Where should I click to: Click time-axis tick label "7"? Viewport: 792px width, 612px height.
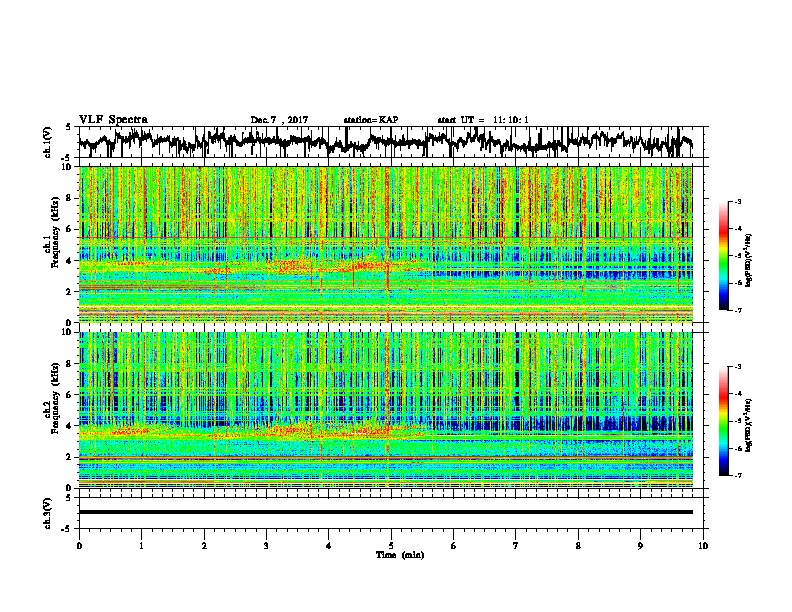(516, 546)
